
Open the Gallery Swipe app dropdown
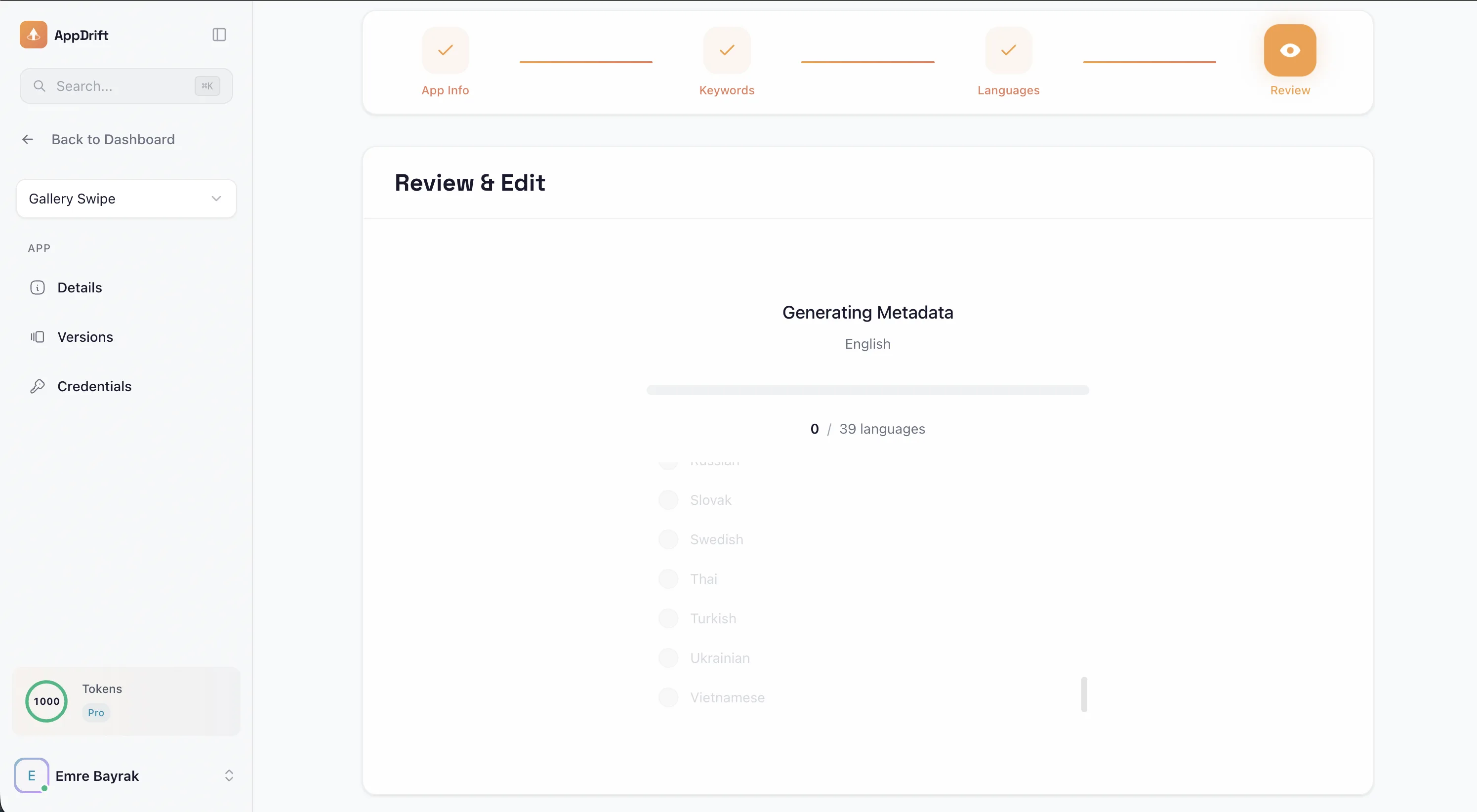coord(126,199)
